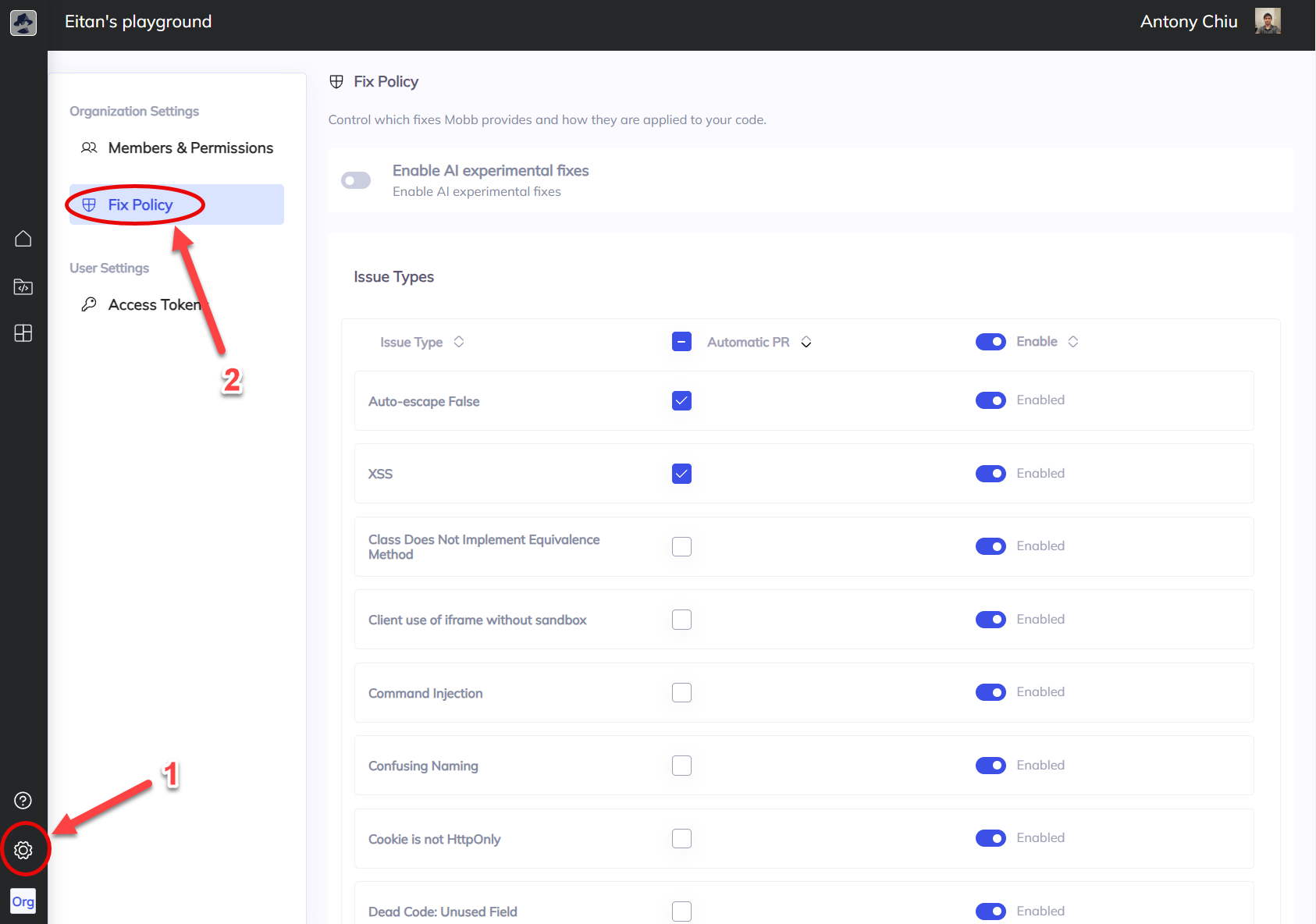The height and width of the screenshot is (924, 1316).
Task: Select Fix Policy in settings menu
Action: pyautogui.click(x=140, y=205)
